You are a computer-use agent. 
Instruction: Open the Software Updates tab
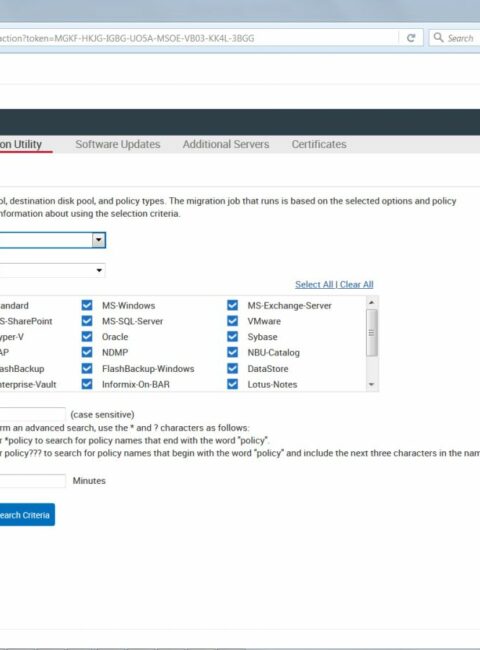click(118, 144)
